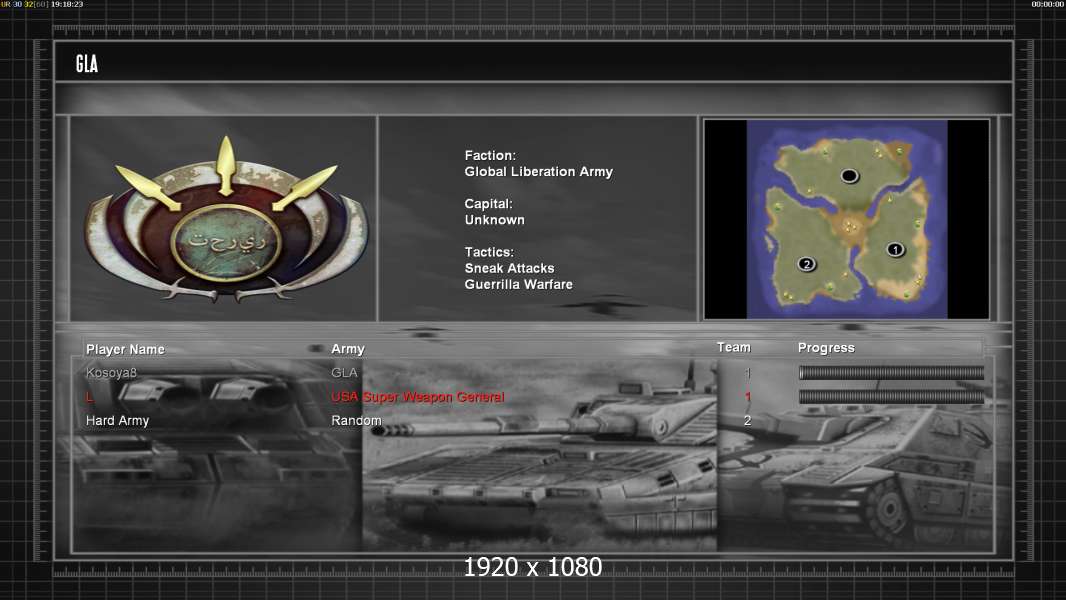Click the clock readout 19:18:23

(67, 4)
